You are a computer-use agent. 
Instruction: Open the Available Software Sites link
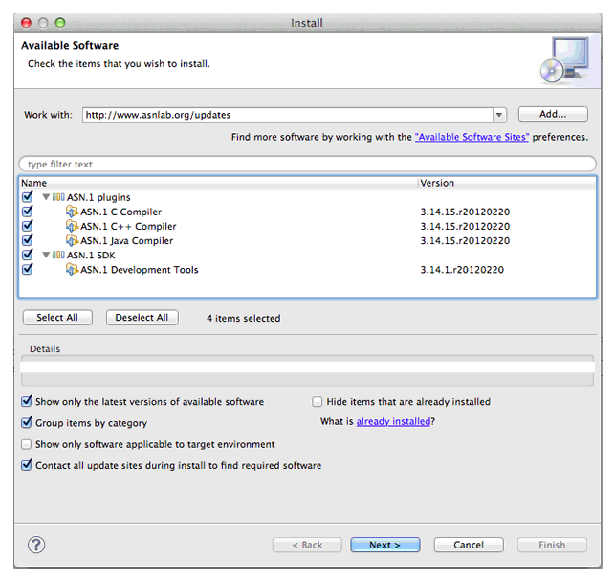[471, 137]
